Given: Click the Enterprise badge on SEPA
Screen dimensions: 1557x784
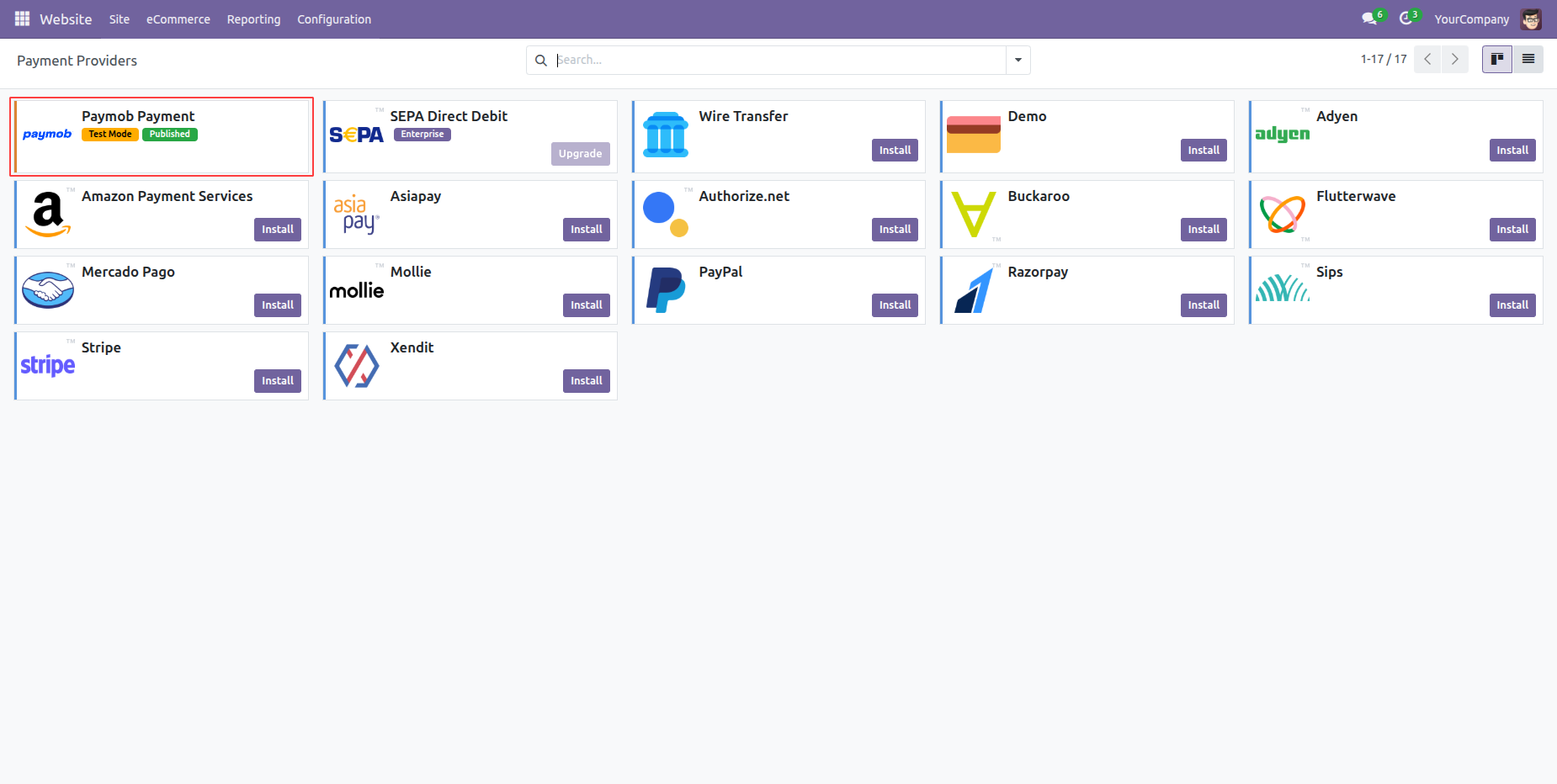Looking at the screenshot, I should click(422, 135).
